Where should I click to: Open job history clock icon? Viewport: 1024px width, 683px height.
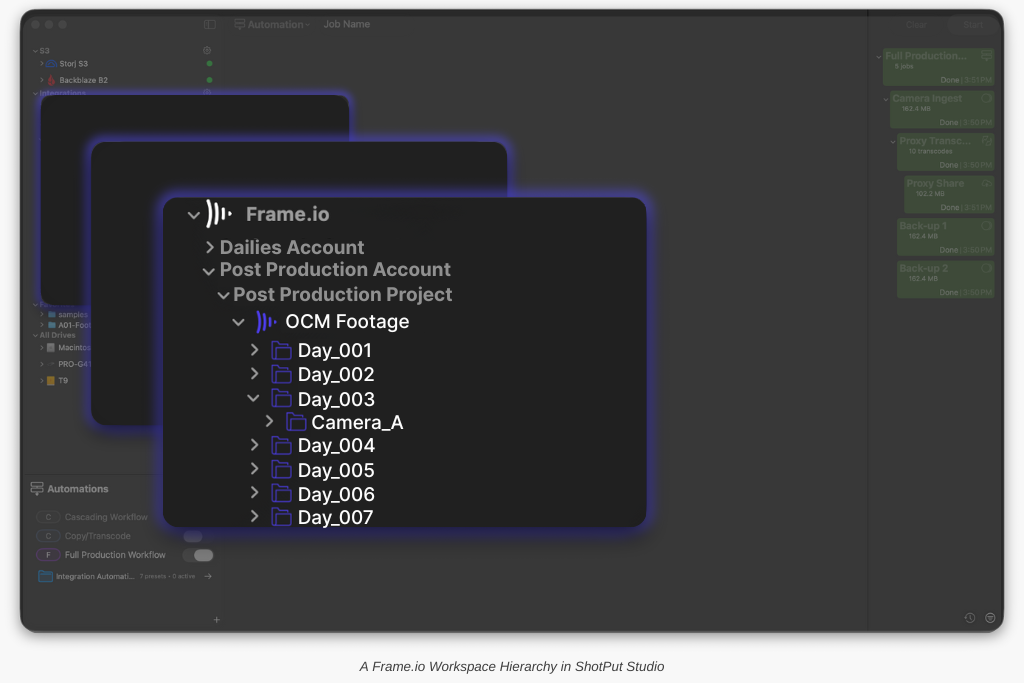tap(969, 618)
